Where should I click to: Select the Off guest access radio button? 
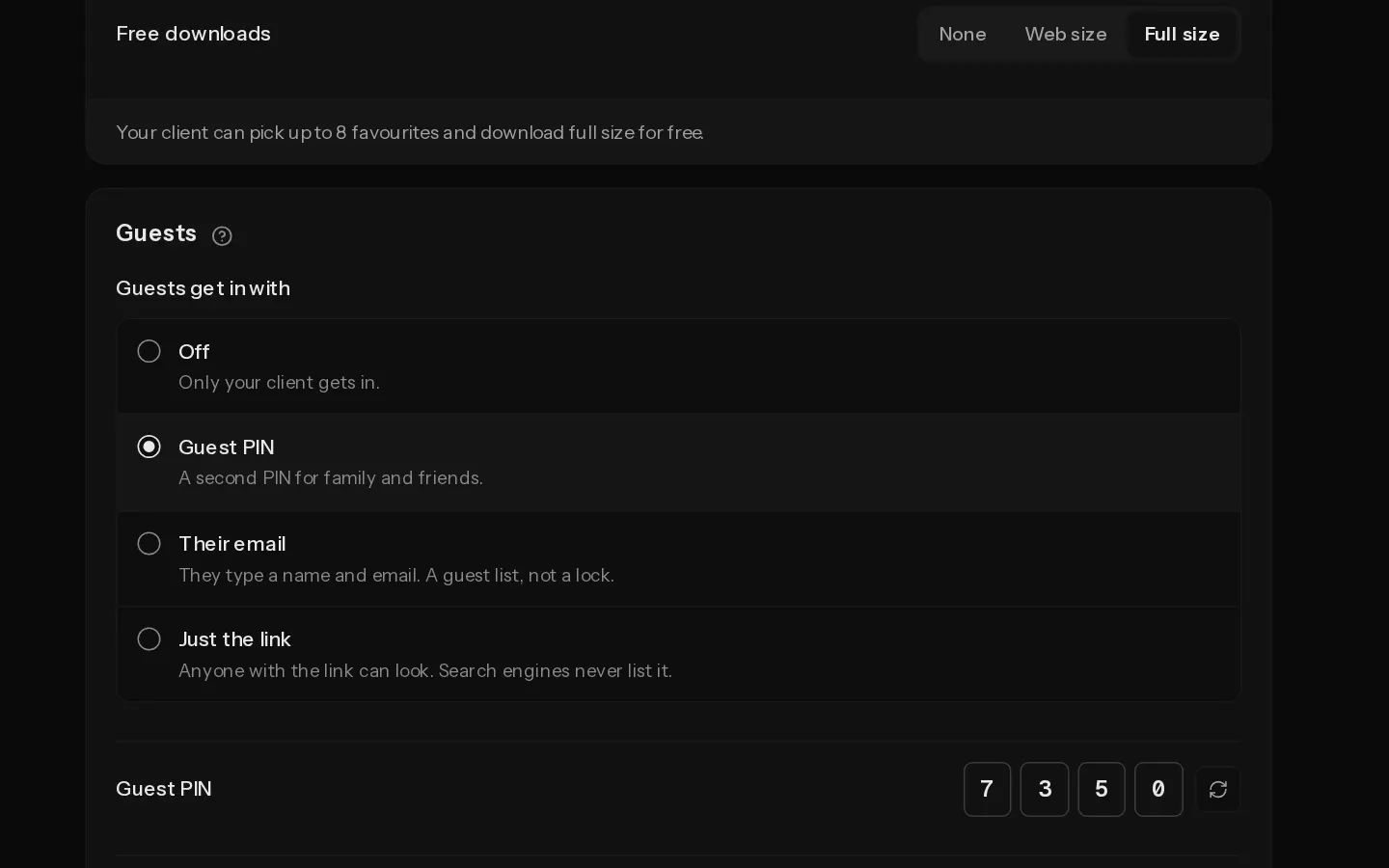(x=149, y=351)
